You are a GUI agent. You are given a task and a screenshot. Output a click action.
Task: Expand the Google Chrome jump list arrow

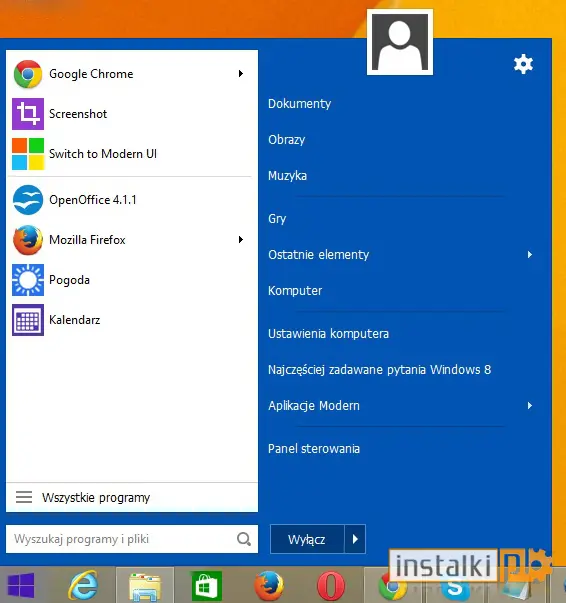[x=241, y=73]
